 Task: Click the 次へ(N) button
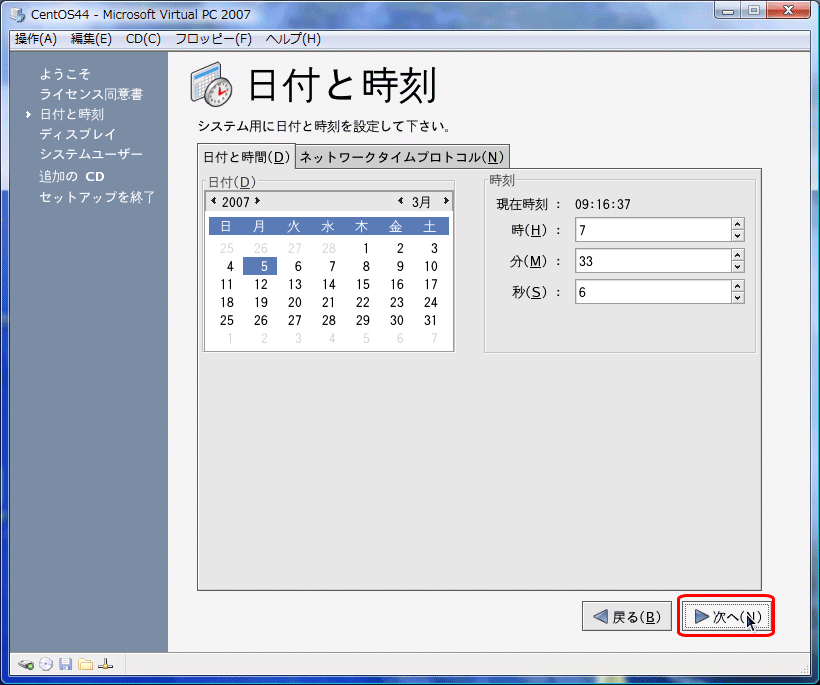click(x=726, y=616)
